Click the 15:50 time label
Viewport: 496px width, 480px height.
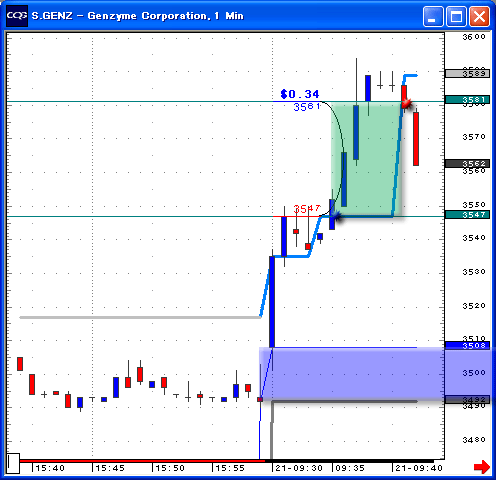click(170, 468)
